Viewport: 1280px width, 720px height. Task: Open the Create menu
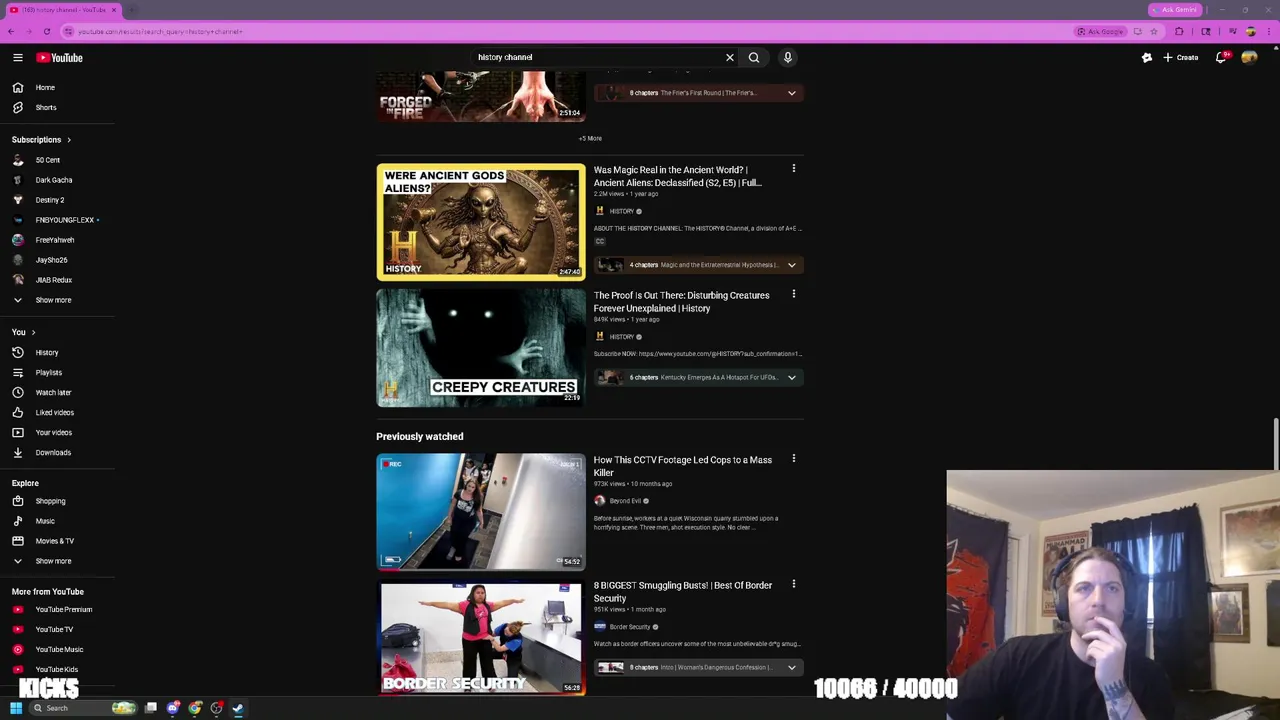click(x=1180, y=58)
